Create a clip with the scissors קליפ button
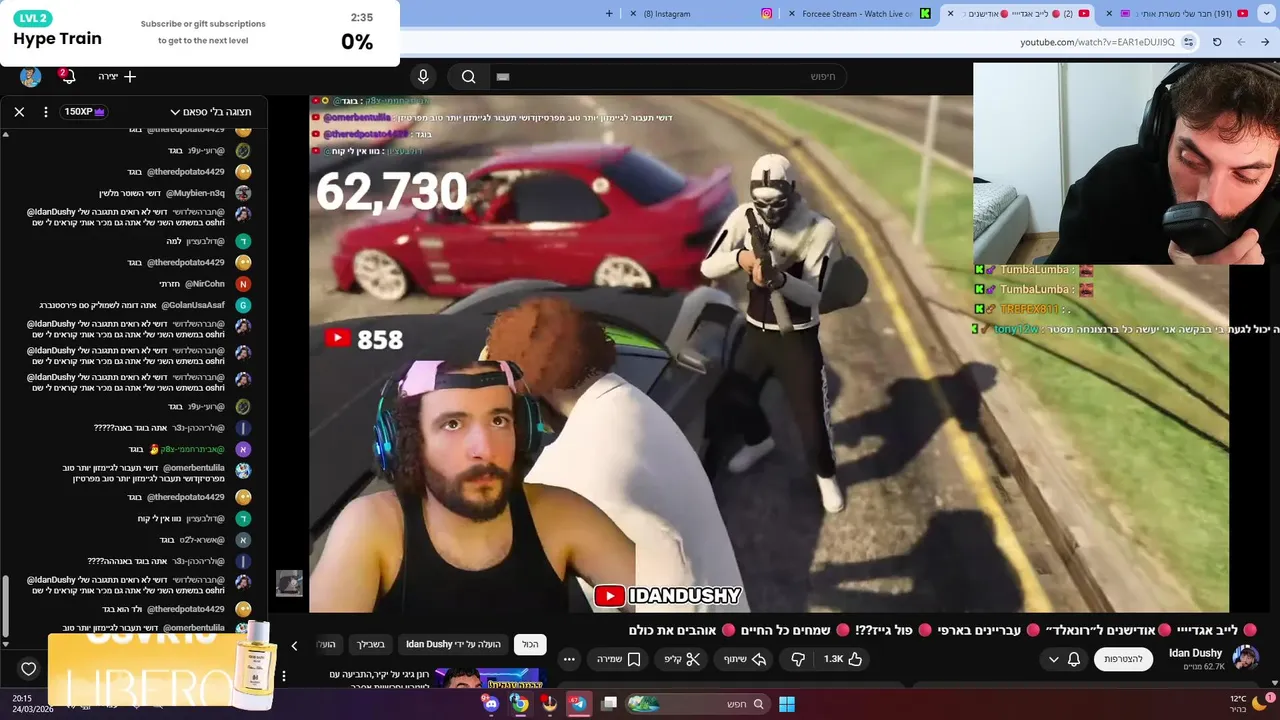The width and height of the screenshot is (1280, 720). (682, 659)
